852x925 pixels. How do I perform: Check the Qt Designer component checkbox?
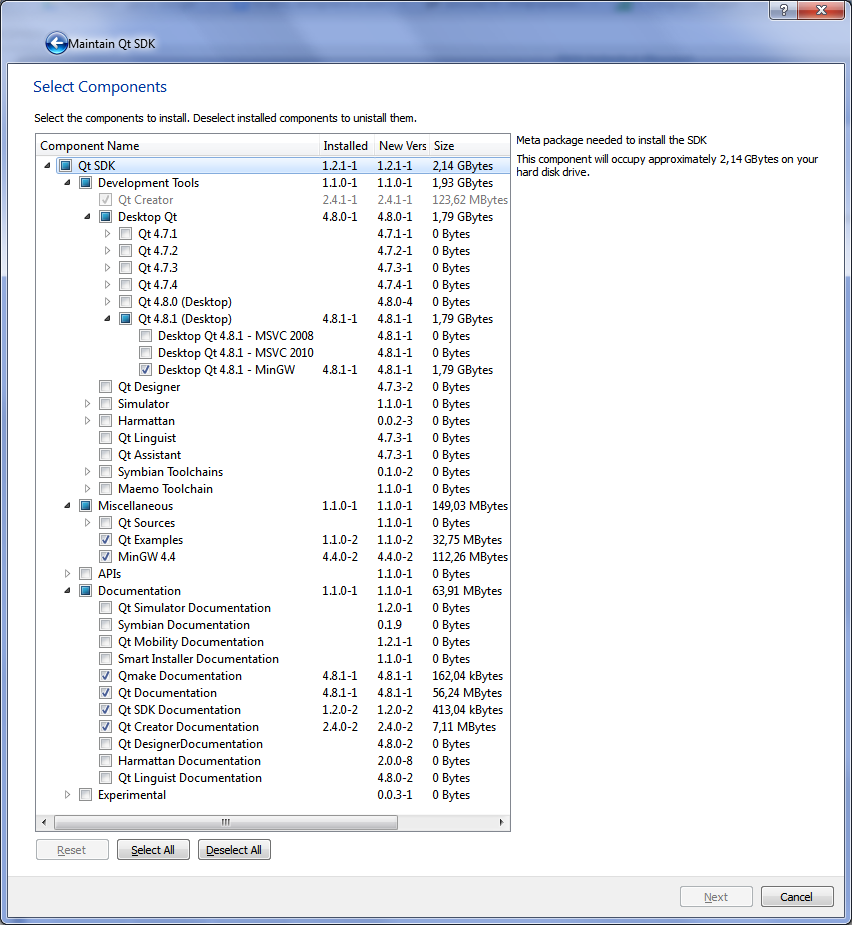106,387
